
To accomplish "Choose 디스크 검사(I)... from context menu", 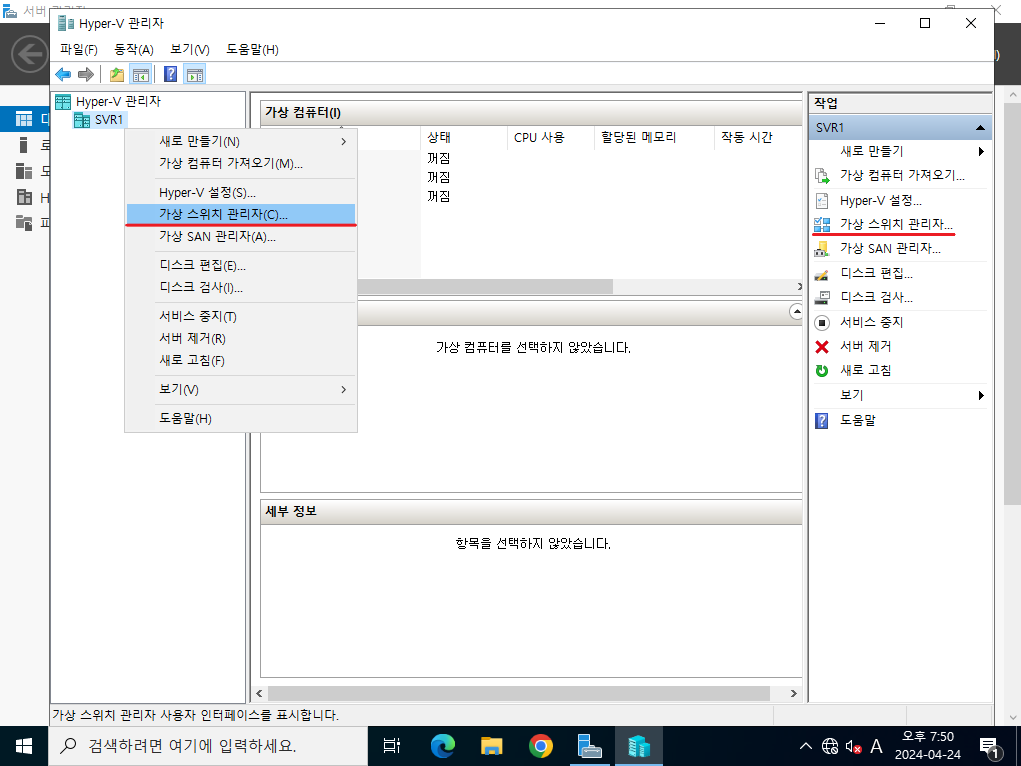I will (x=241, y=287).
